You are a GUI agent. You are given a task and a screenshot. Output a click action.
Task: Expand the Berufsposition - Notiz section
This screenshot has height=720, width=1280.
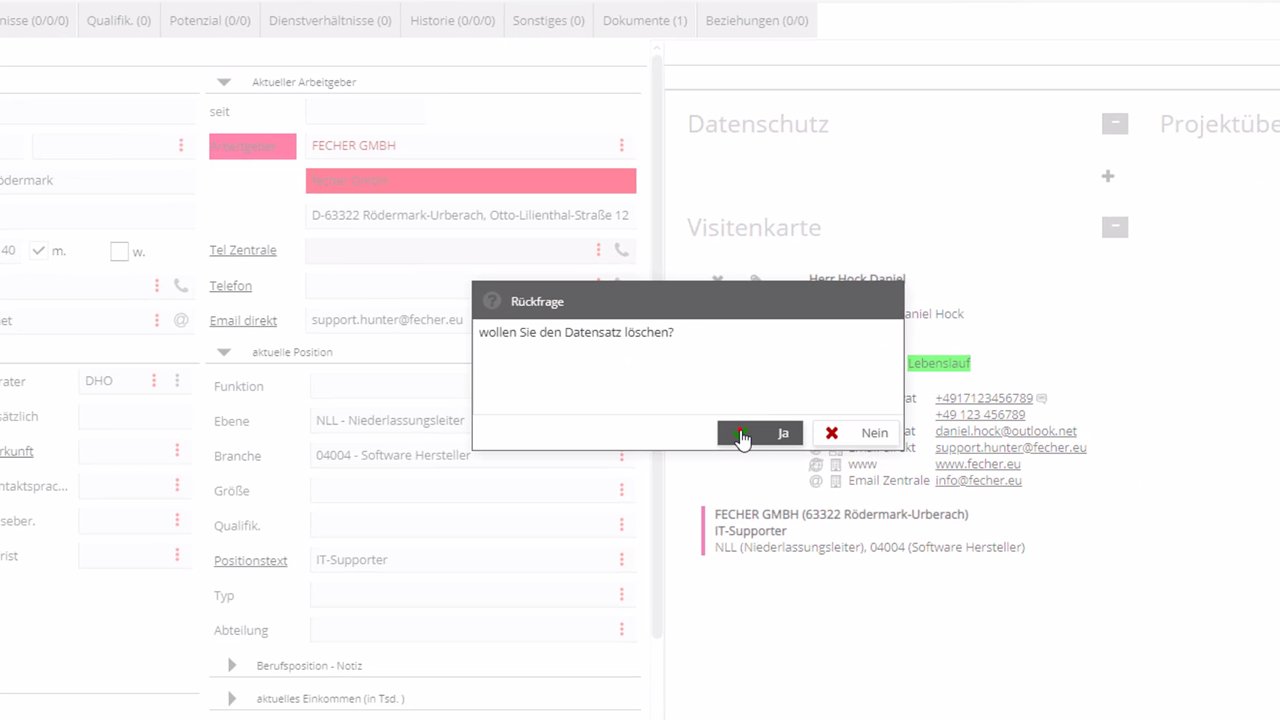(232, 665)
